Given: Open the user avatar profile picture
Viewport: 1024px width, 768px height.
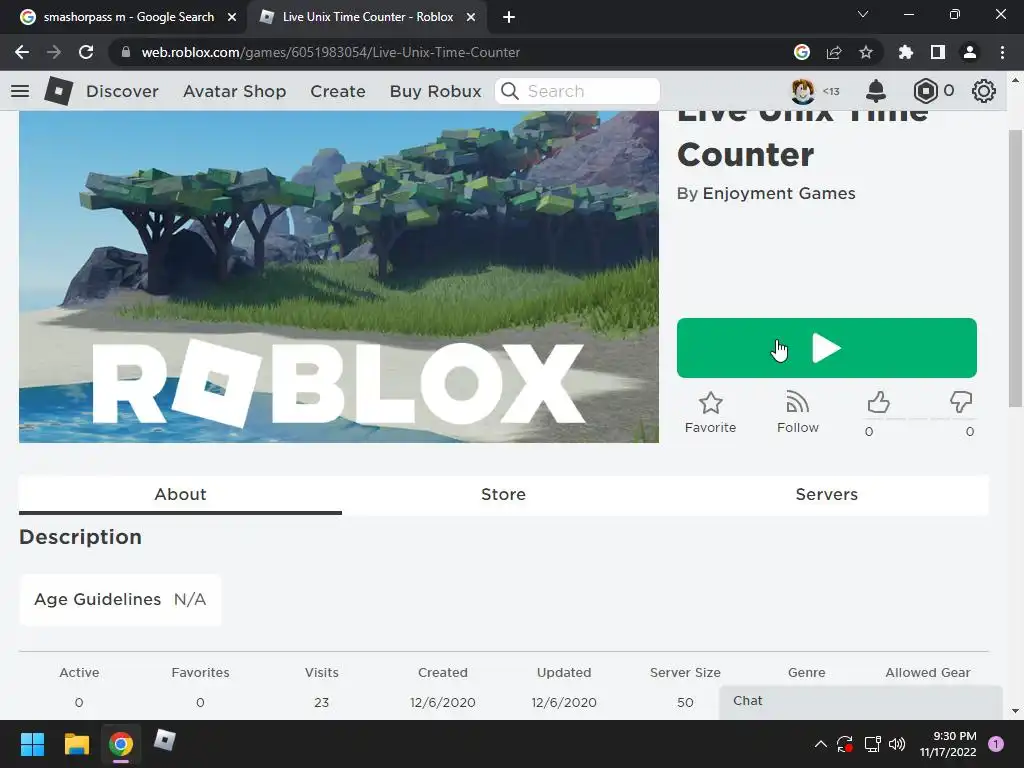Looking at the screenshot, I should [x=803, y=91].
